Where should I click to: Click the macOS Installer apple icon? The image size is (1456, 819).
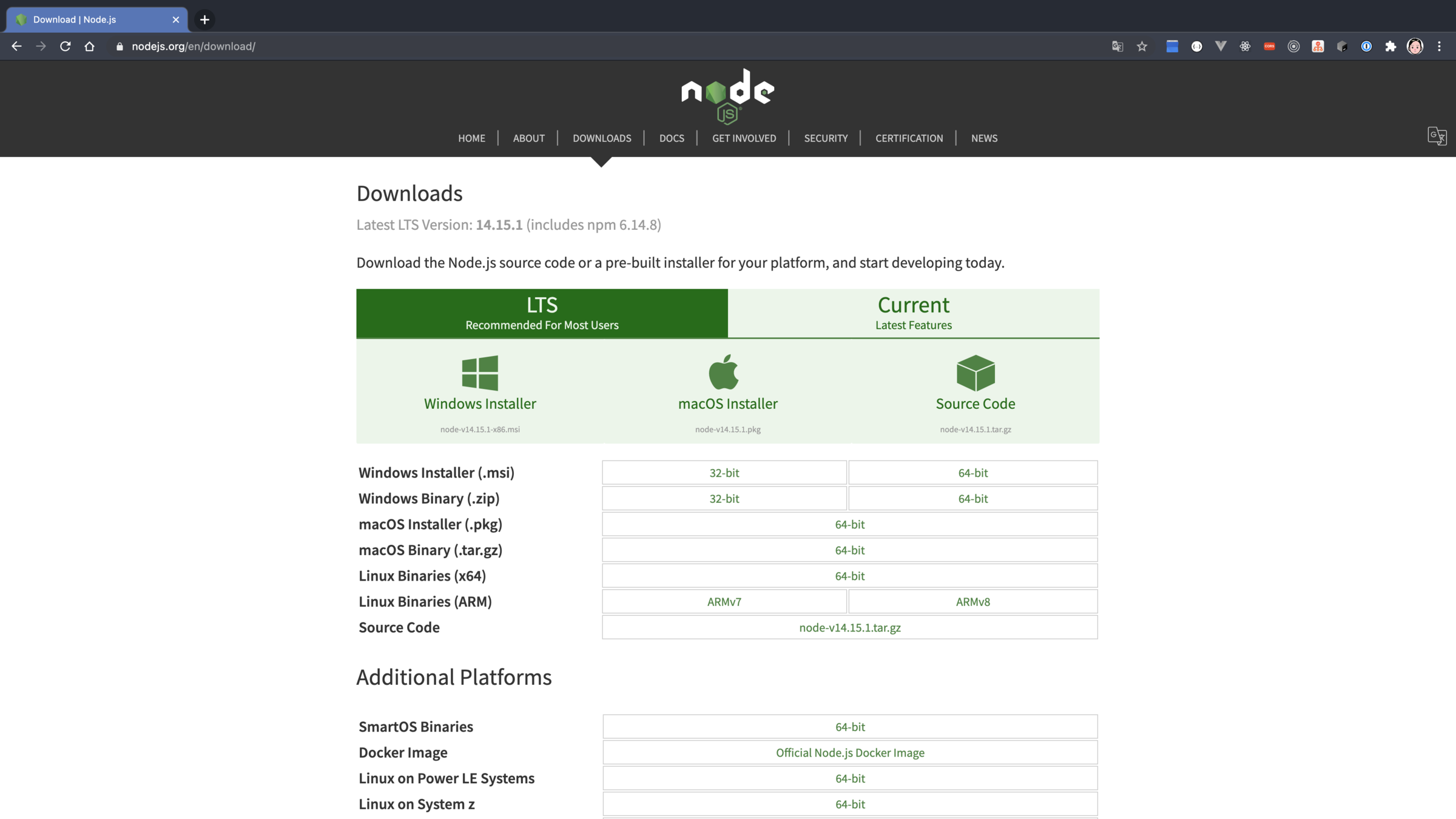click(724, 372)
